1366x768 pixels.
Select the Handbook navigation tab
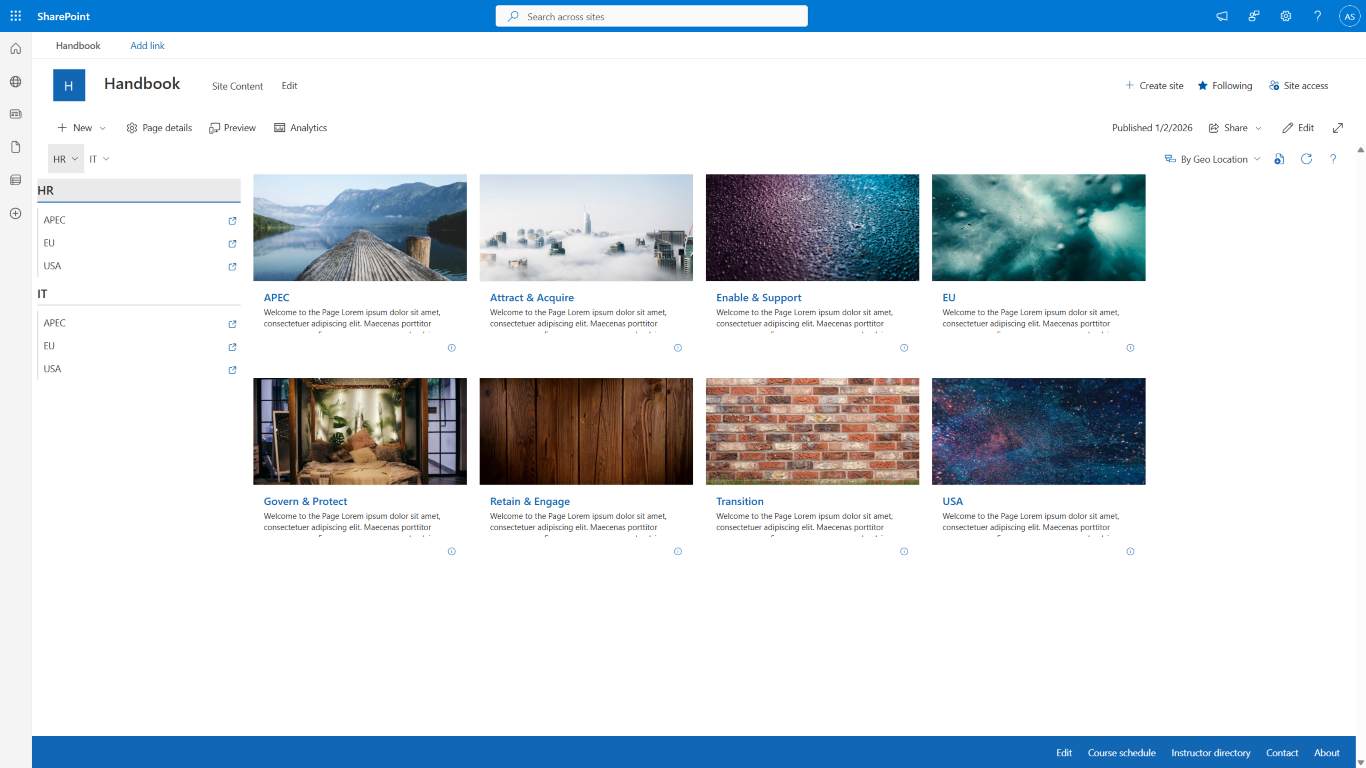[78, 46]
